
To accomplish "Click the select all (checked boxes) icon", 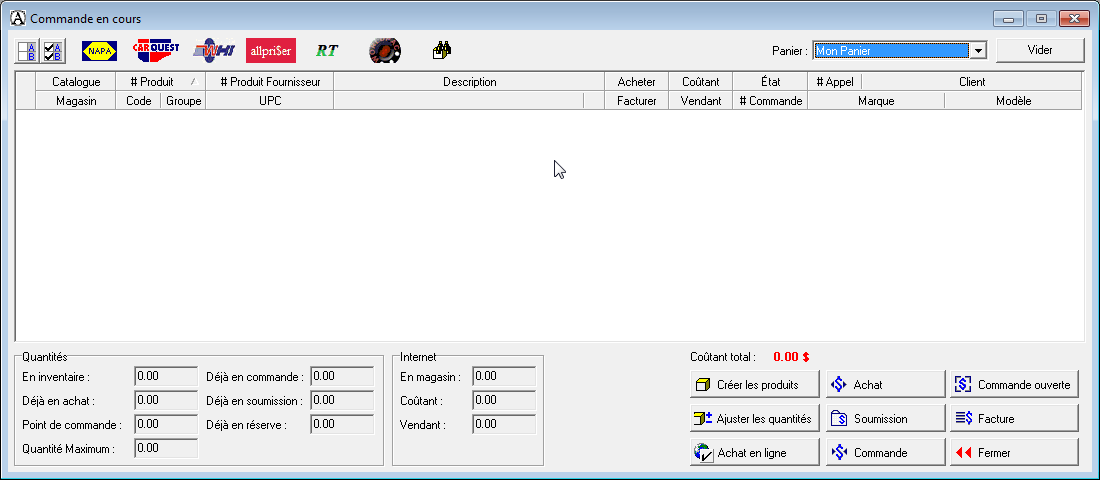I will 53,51.
